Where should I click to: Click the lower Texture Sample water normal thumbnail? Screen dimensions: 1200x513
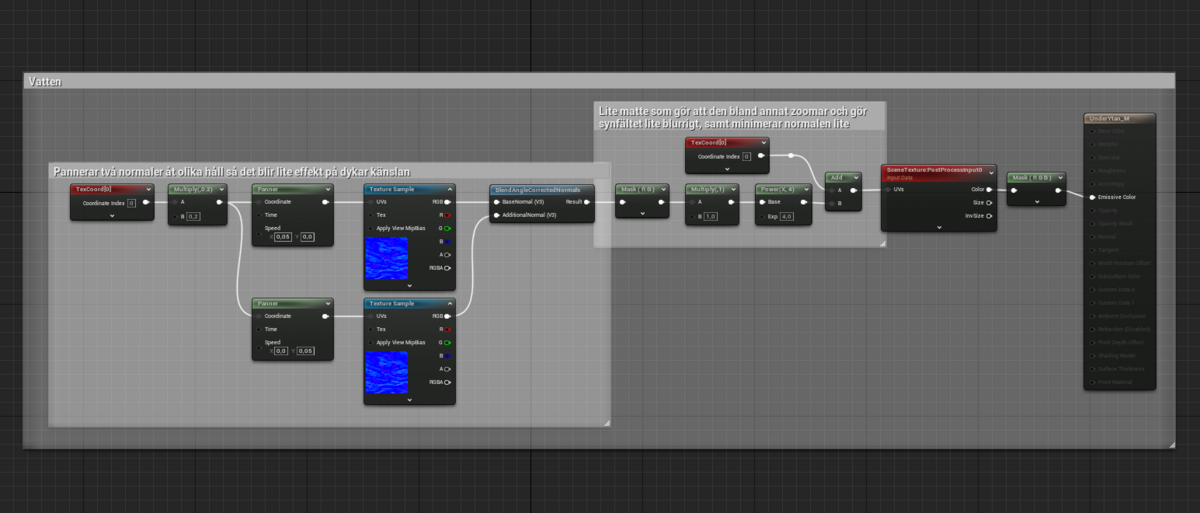pyautogui.click(x=386, y=371)
